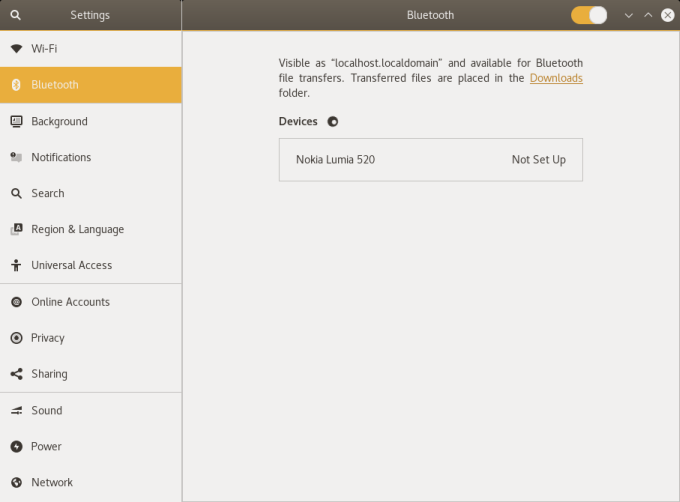This screenshot has height=502, width=680.
Task: Click the down chevron in title bar
Action: pyautogui.click(x=629, y=15)
